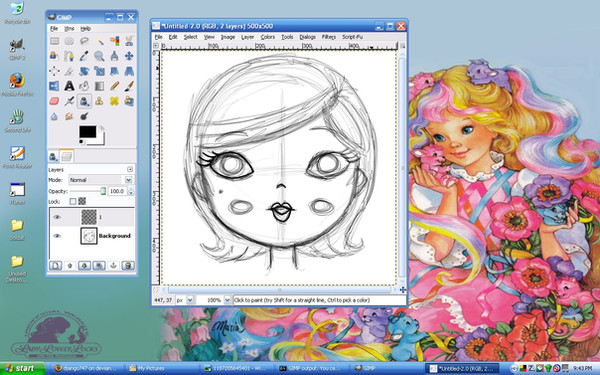
Task: Select the Fuzzy Select magic wand tool
Action: tap(99, 41)
